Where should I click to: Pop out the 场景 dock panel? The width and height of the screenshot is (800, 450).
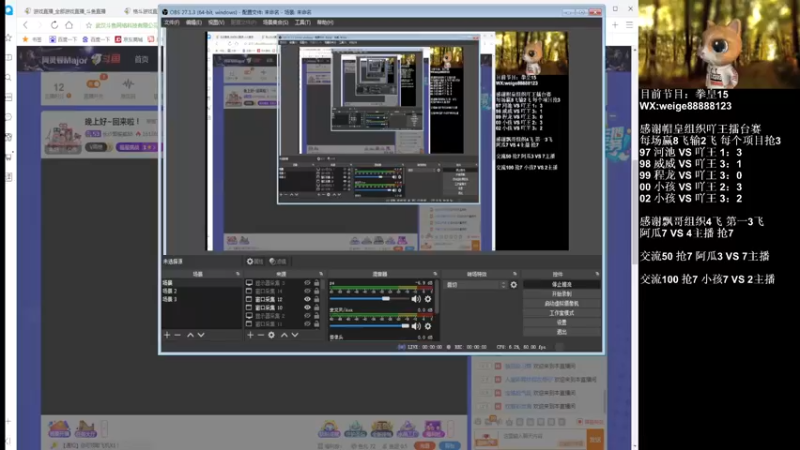pyautogui.click(x=238, y=274)
